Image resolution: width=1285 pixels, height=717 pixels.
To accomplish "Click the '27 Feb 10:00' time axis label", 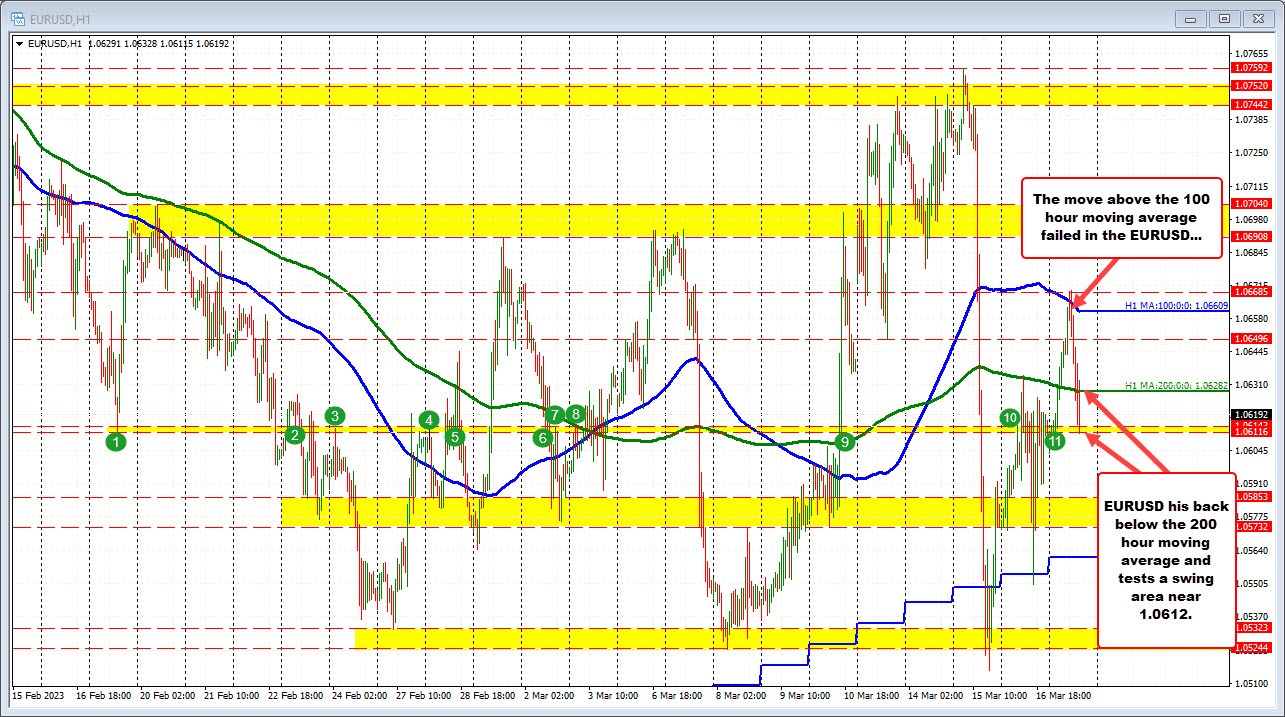I will pos(422,694).
